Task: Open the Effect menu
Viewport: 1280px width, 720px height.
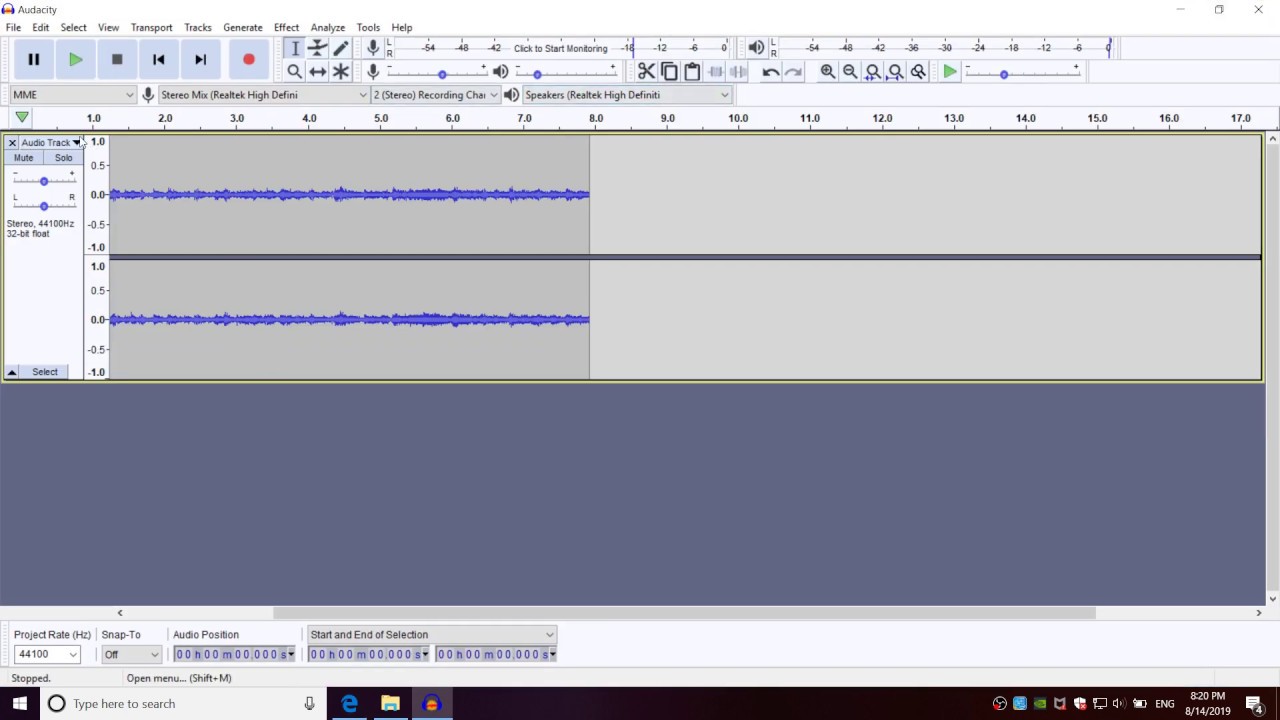Action: point(286,27)
